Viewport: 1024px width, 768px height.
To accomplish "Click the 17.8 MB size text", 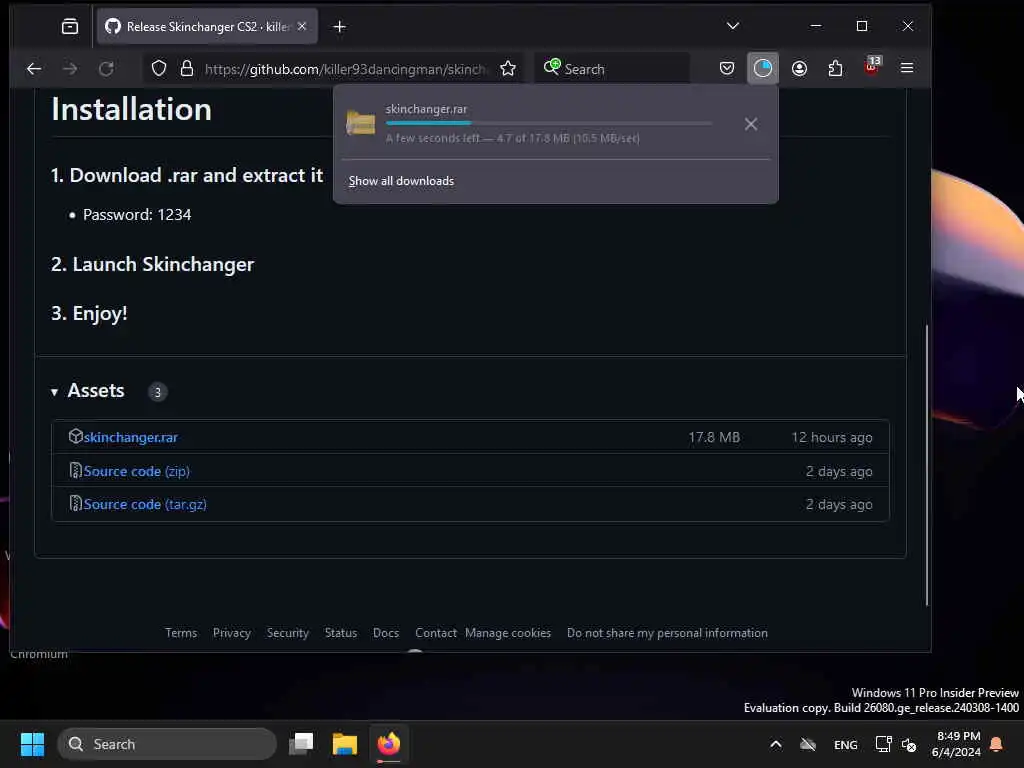I will (714, 438).
